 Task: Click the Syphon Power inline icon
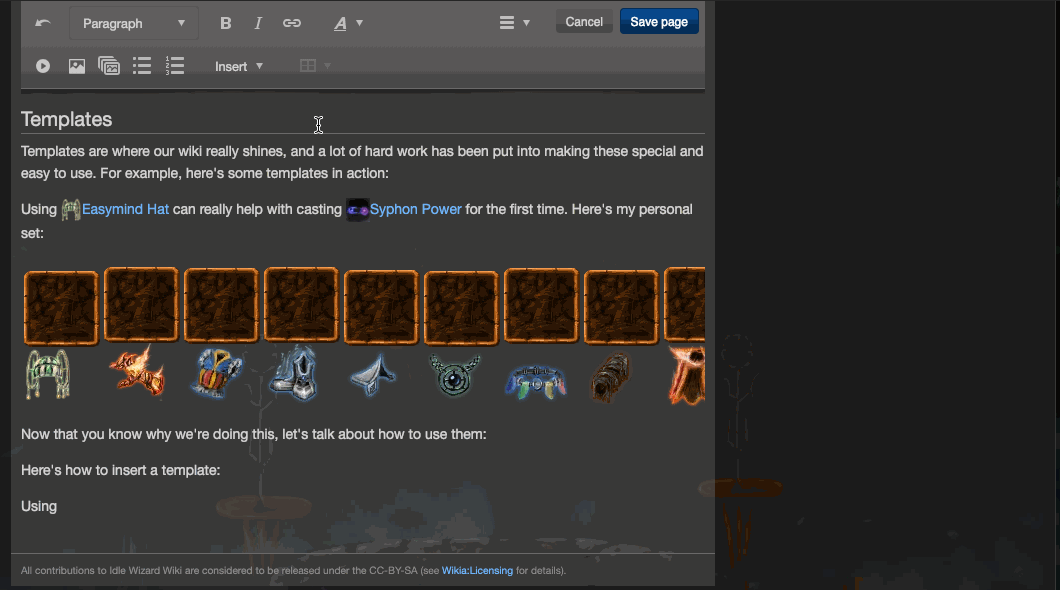coord(358,210)
